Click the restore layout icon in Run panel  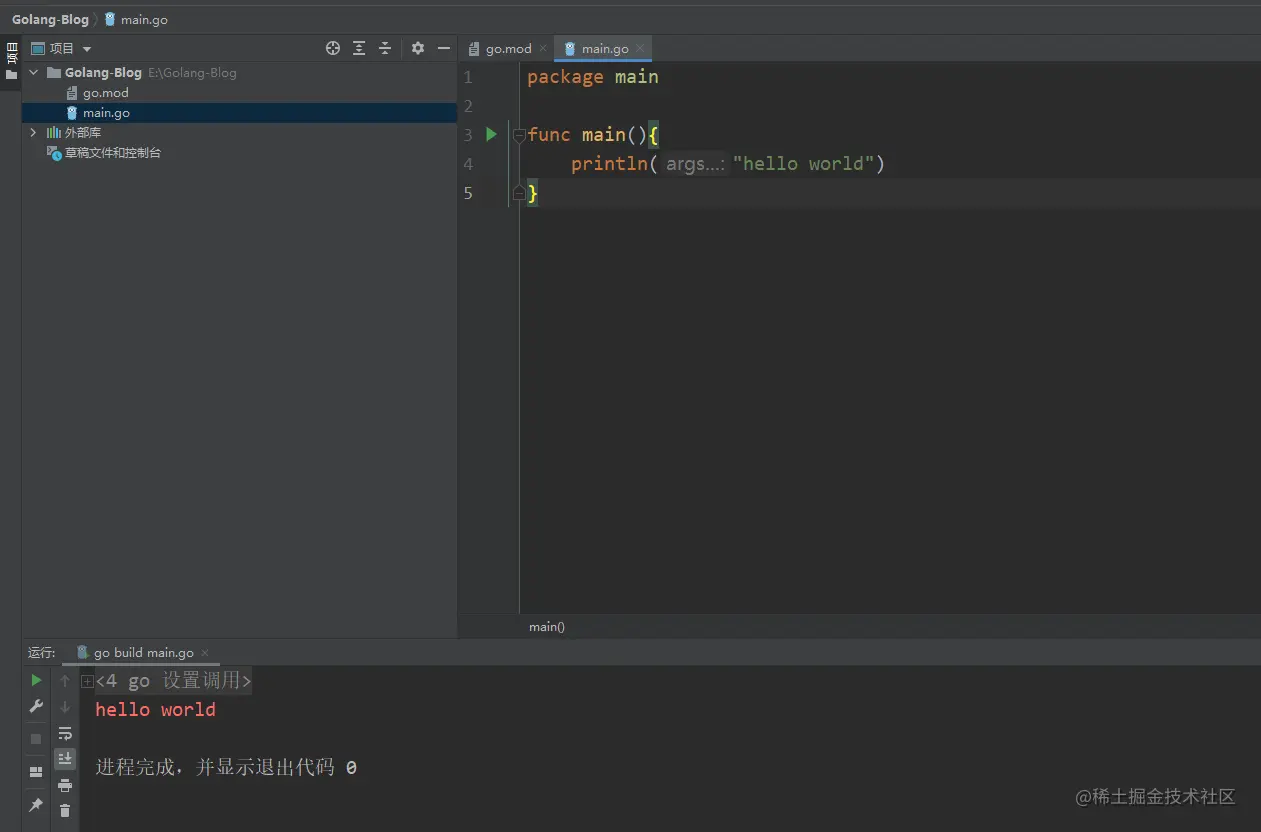[36, 772]
